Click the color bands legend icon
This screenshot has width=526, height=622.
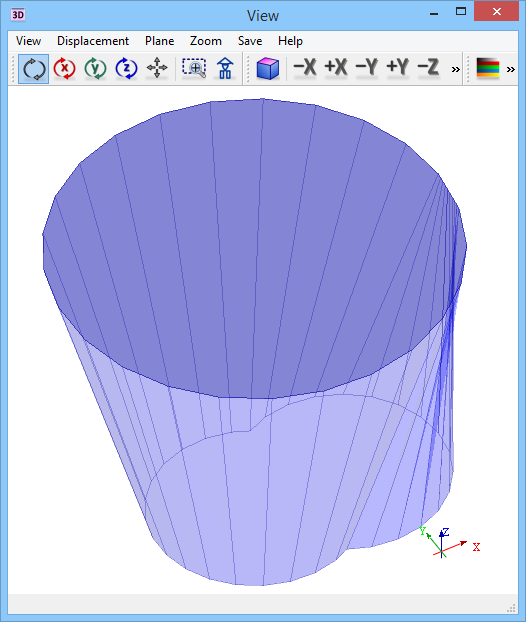click(488, 69)
